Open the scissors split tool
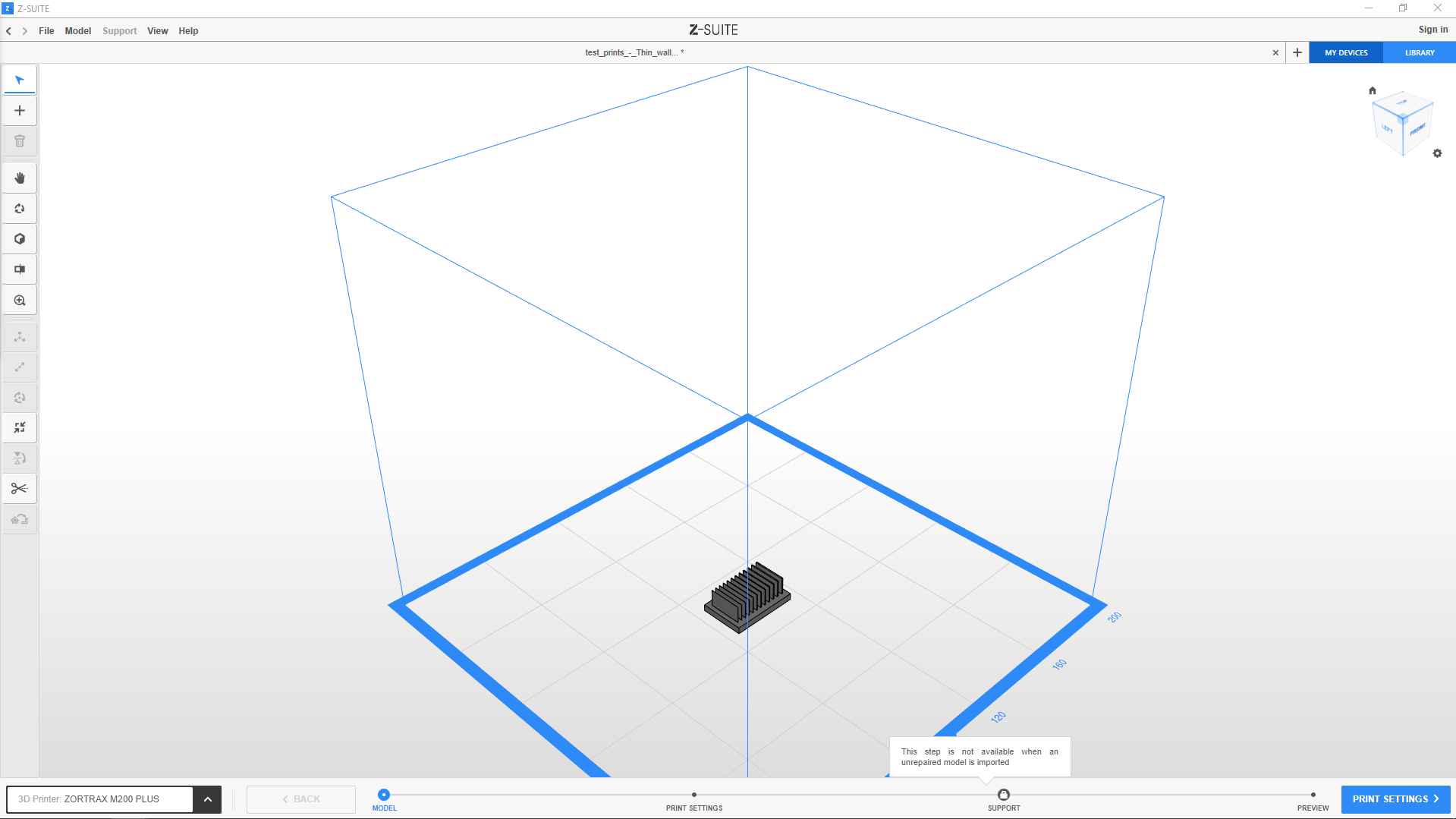This screenshot has height=819, width=1456. (20, 489)
